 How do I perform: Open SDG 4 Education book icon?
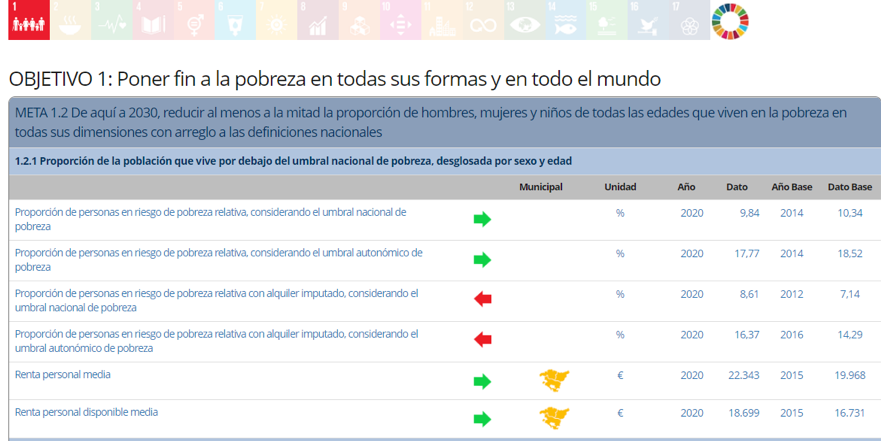click(153, 20)
